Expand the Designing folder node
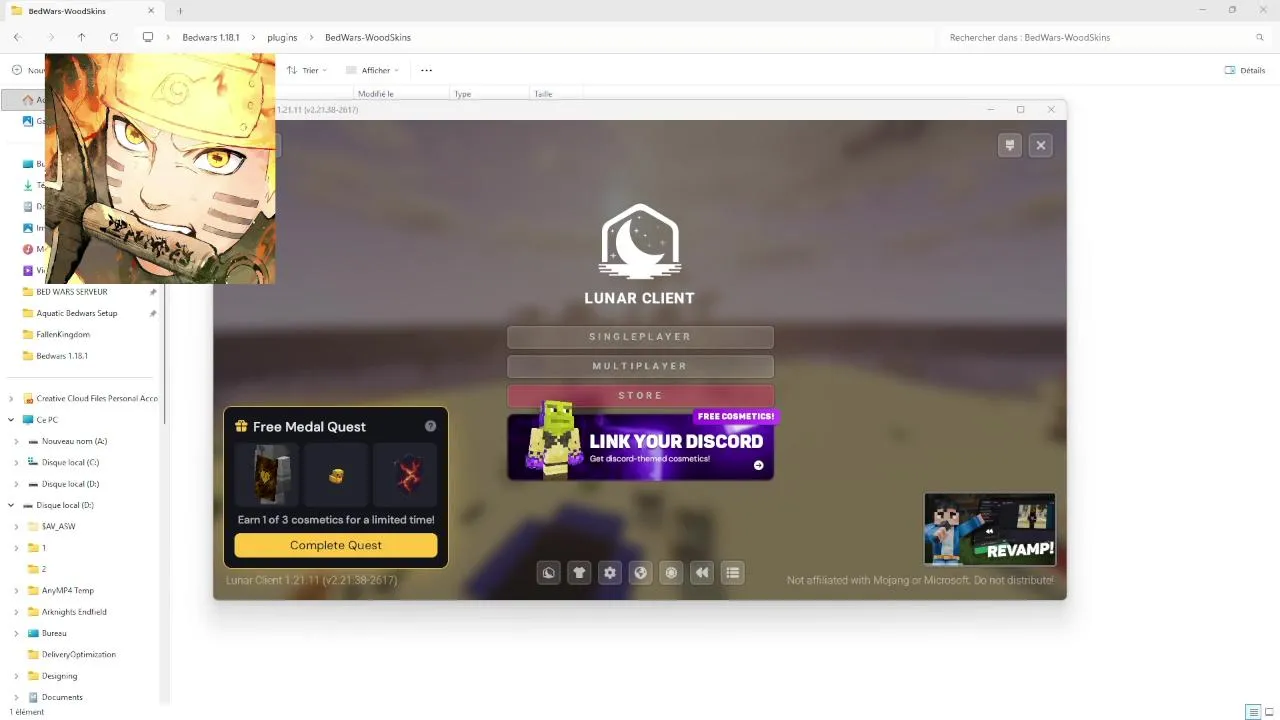This screenshot has width=1280, height=720. [16, 676]
